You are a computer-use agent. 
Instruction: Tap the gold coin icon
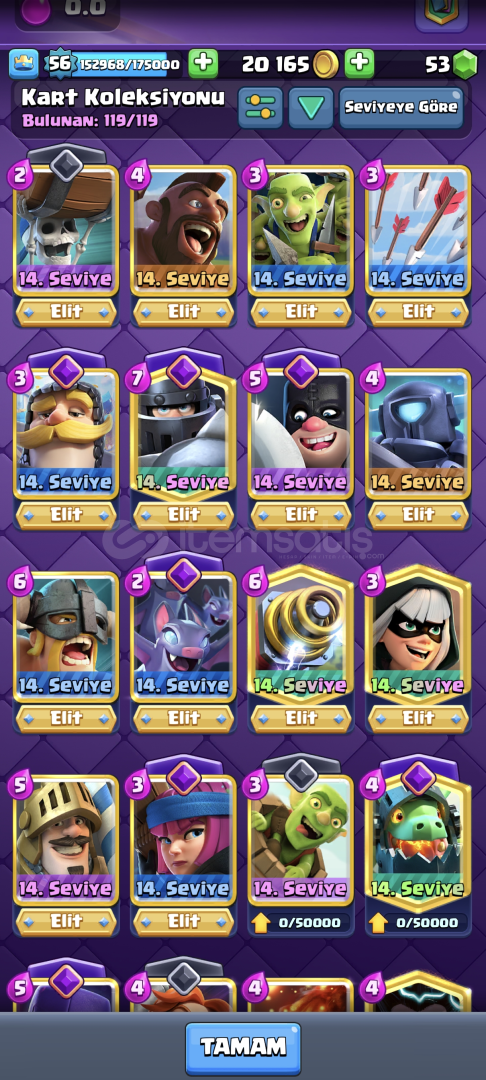(326, 65)
